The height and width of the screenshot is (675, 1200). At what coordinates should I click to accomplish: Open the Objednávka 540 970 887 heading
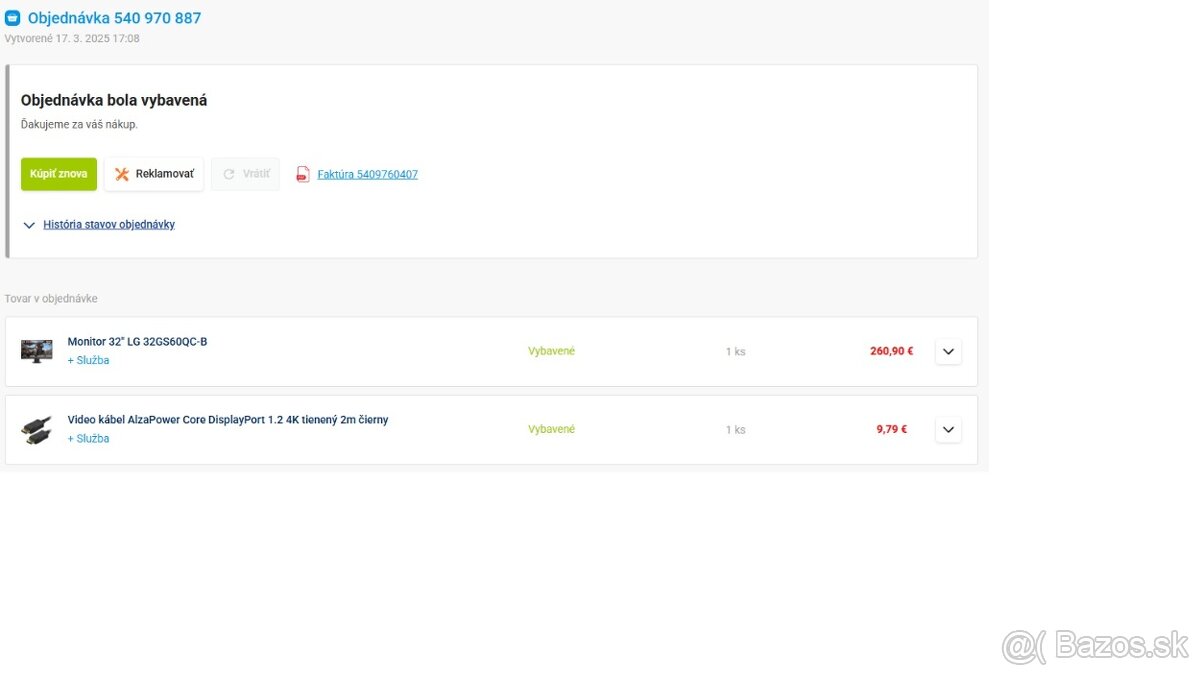(114, 18)
